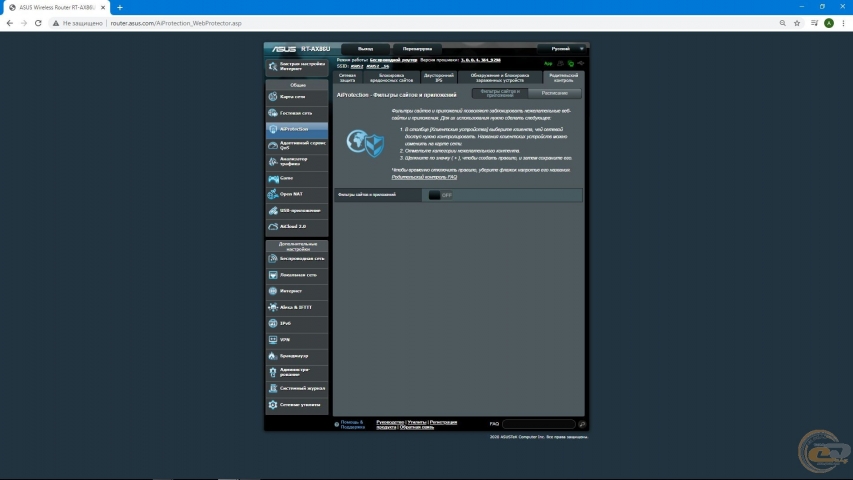Open the IPv6 icon in sidebar
853x480 pixels.
273,323
